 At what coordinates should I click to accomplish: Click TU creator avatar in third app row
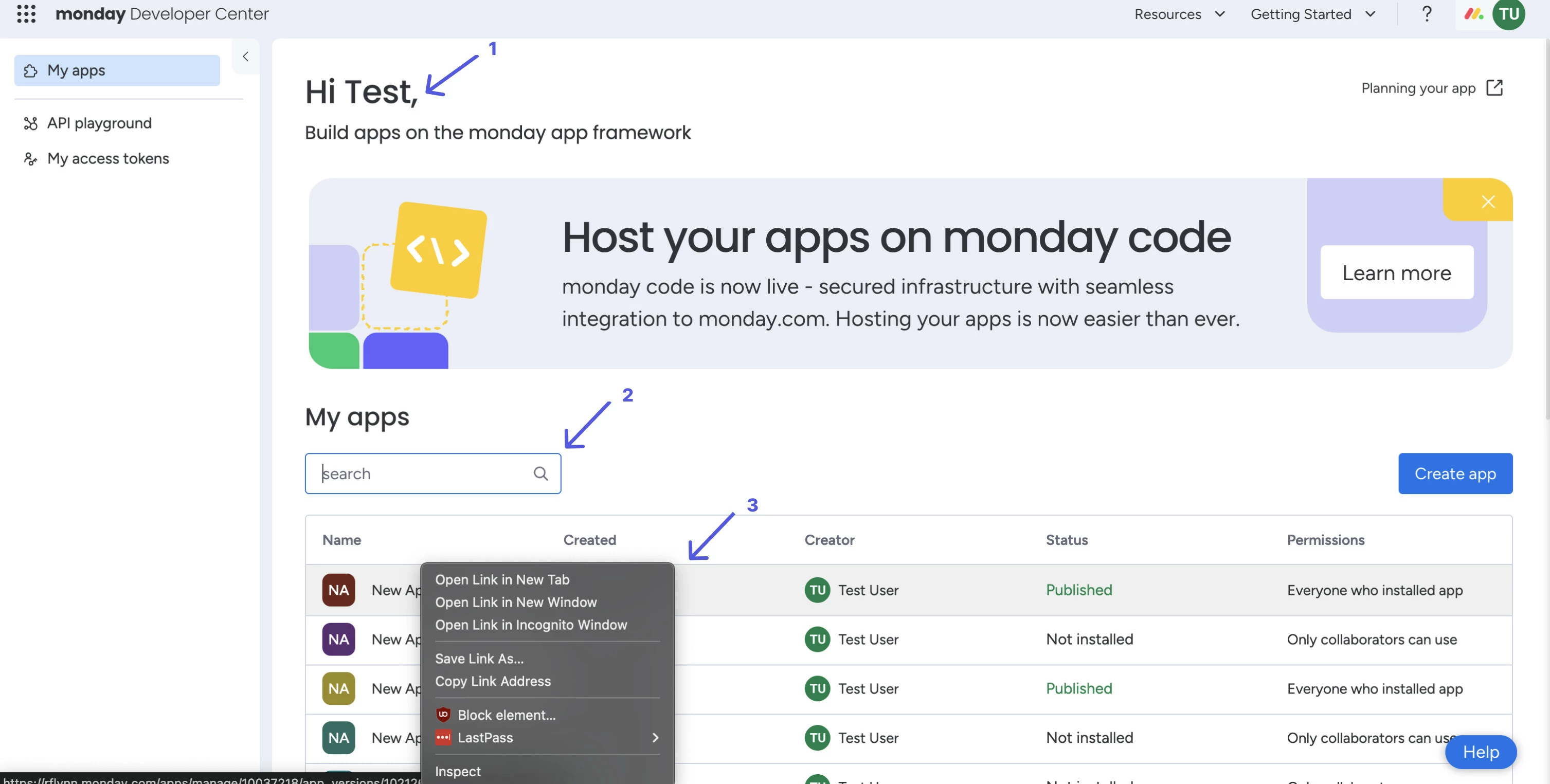point(817,688)
